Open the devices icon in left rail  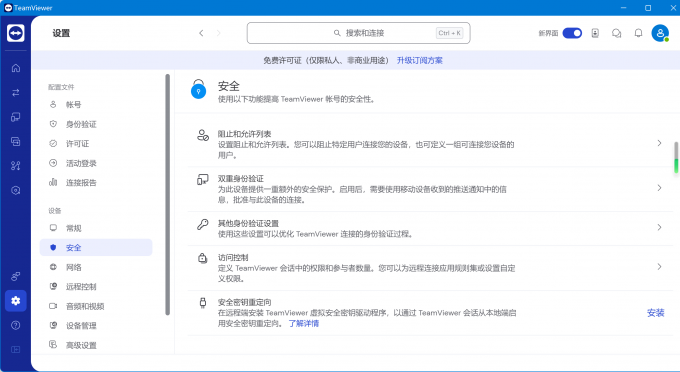(x=16, y=117)
